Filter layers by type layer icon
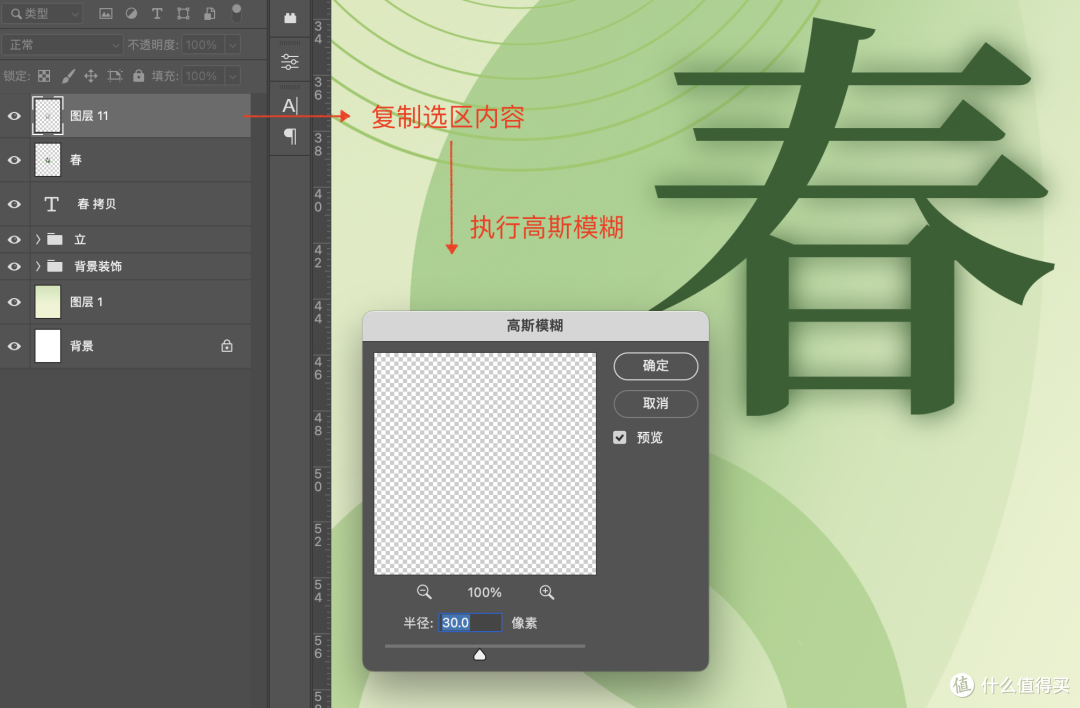This screenshot has height=708, width=1080. 157,14
